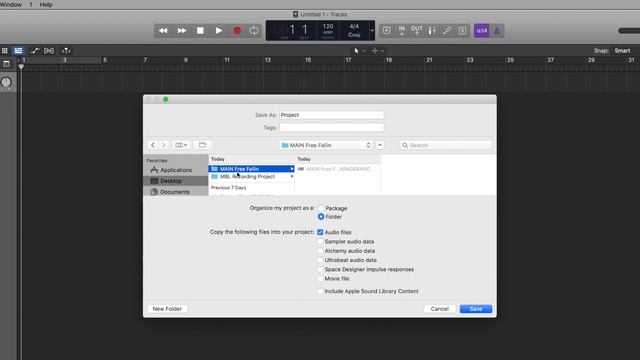Open the pointer tool menu
Image resolution: width=640 pixels, height=360 pixels.
358,51
